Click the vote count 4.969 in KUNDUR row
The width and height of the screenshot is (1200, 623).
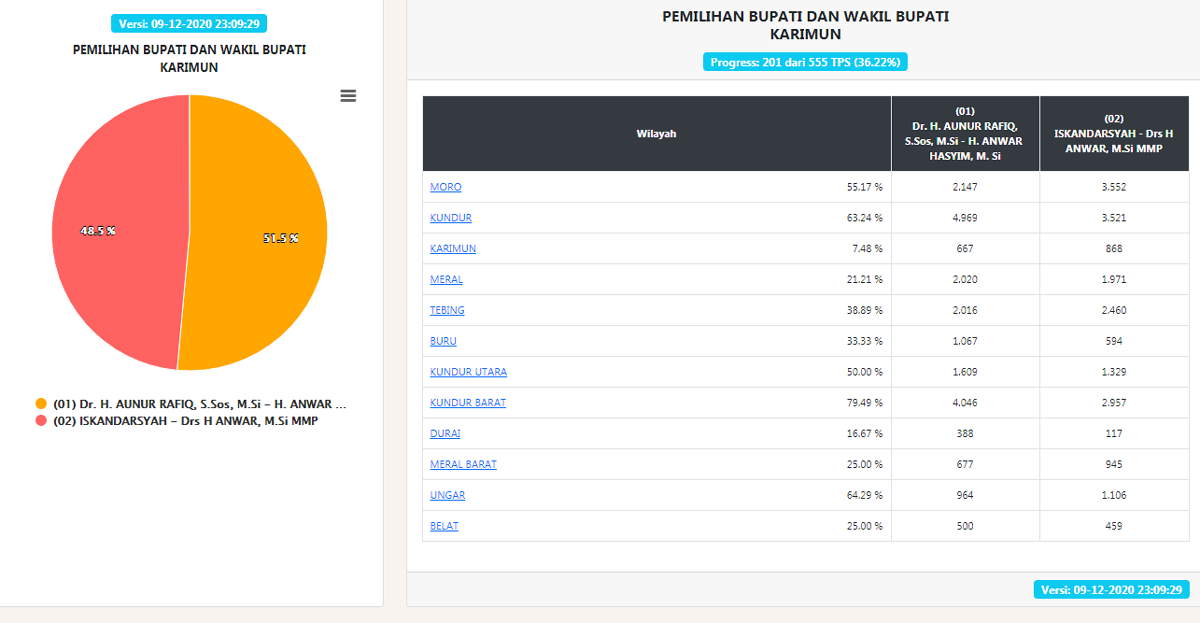tap(965, 218)
